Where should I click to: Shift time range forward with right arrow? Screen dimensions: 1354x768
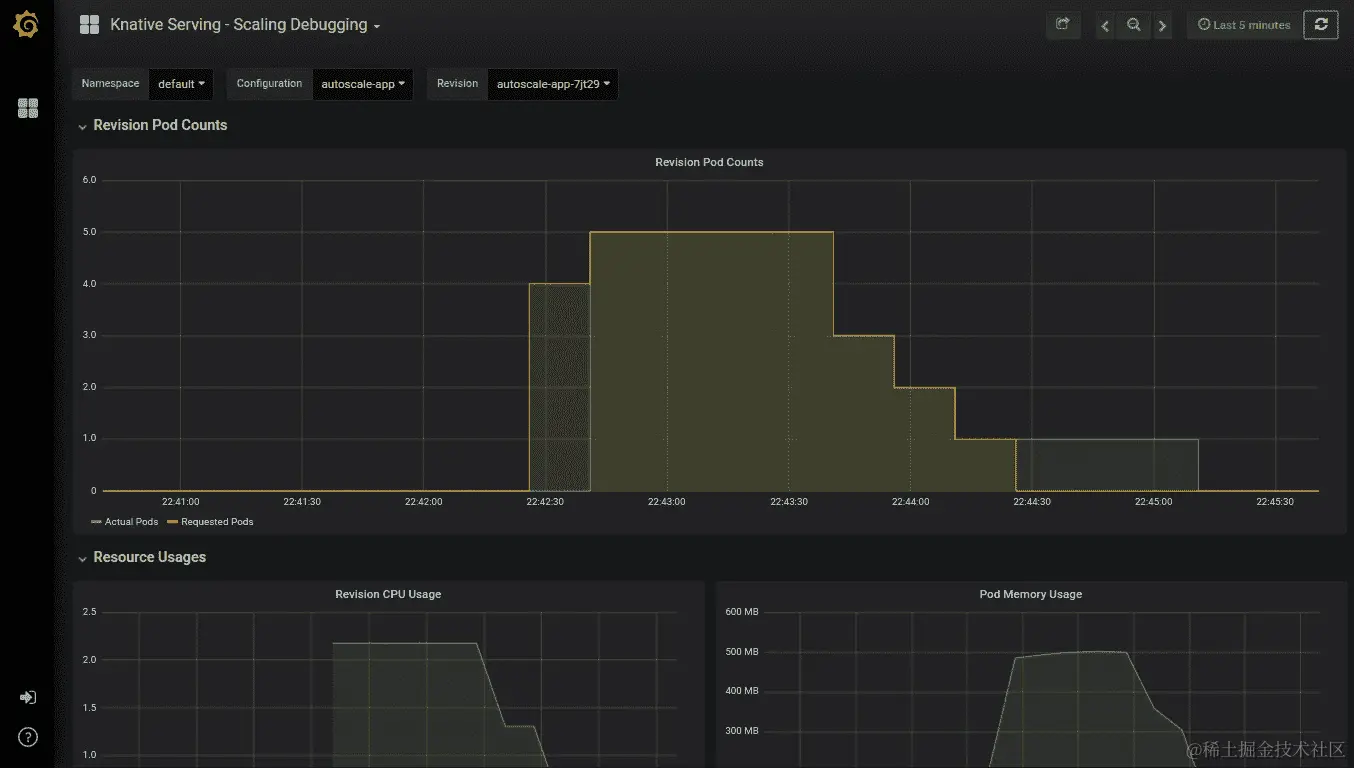(x=1162, y=25)
